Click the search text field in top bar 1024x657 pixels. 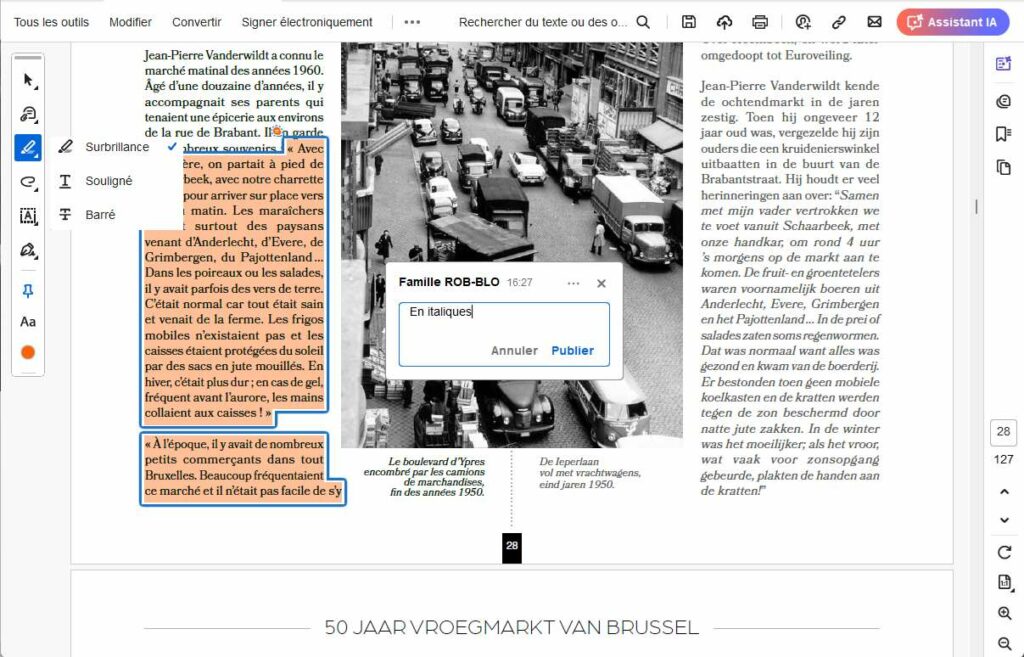coord(543,22)
